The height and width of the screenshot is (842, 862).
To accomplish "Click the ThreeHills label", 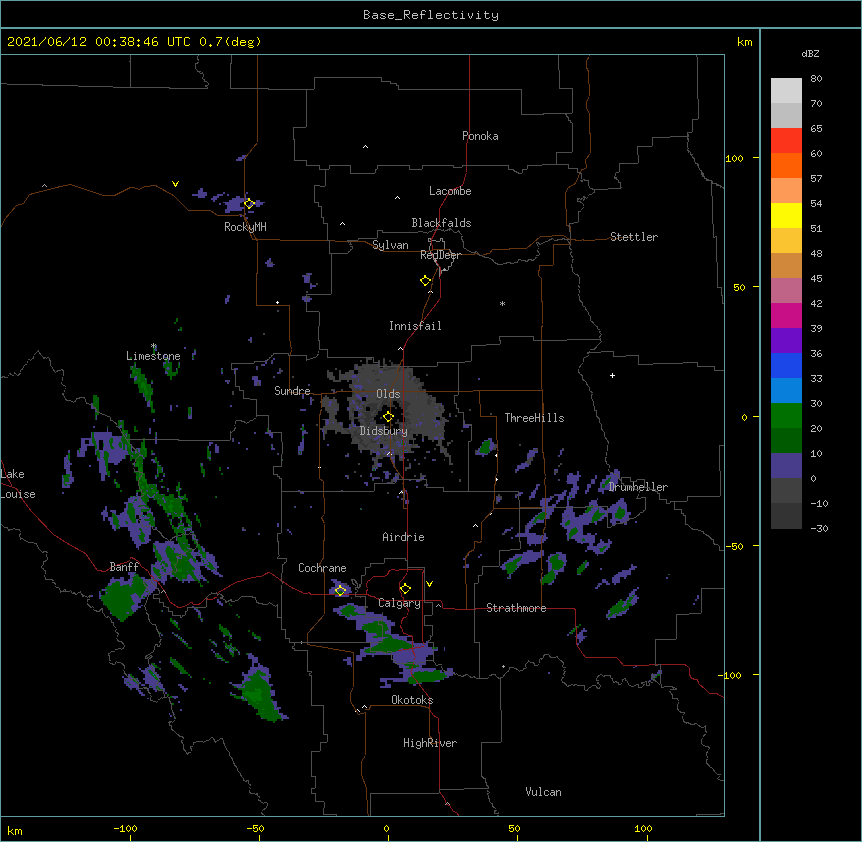I will point(534,418).
